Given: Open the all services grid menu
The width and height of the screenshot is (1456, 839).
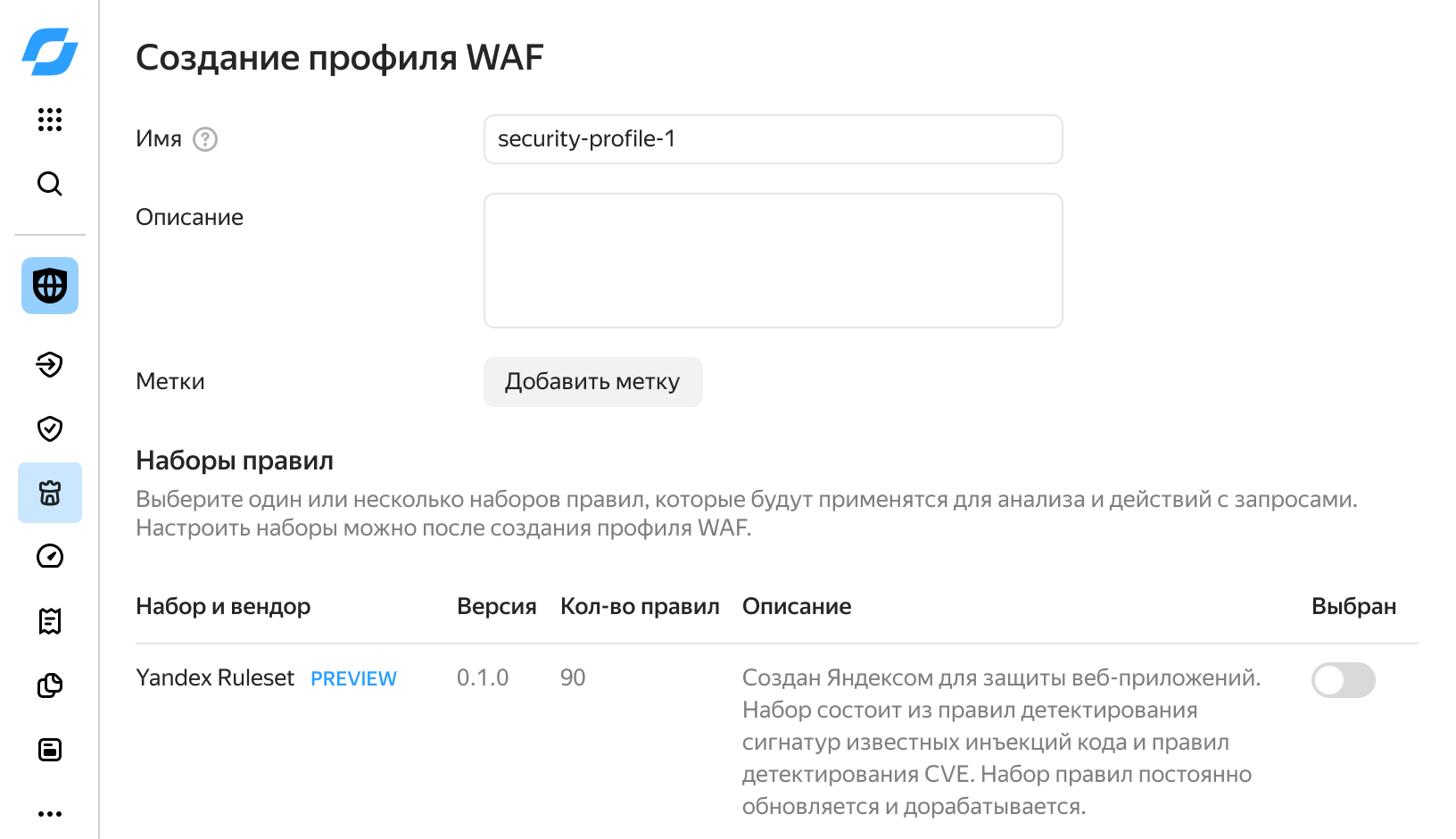Looking at the screenshot, I should tap(50, 120).
